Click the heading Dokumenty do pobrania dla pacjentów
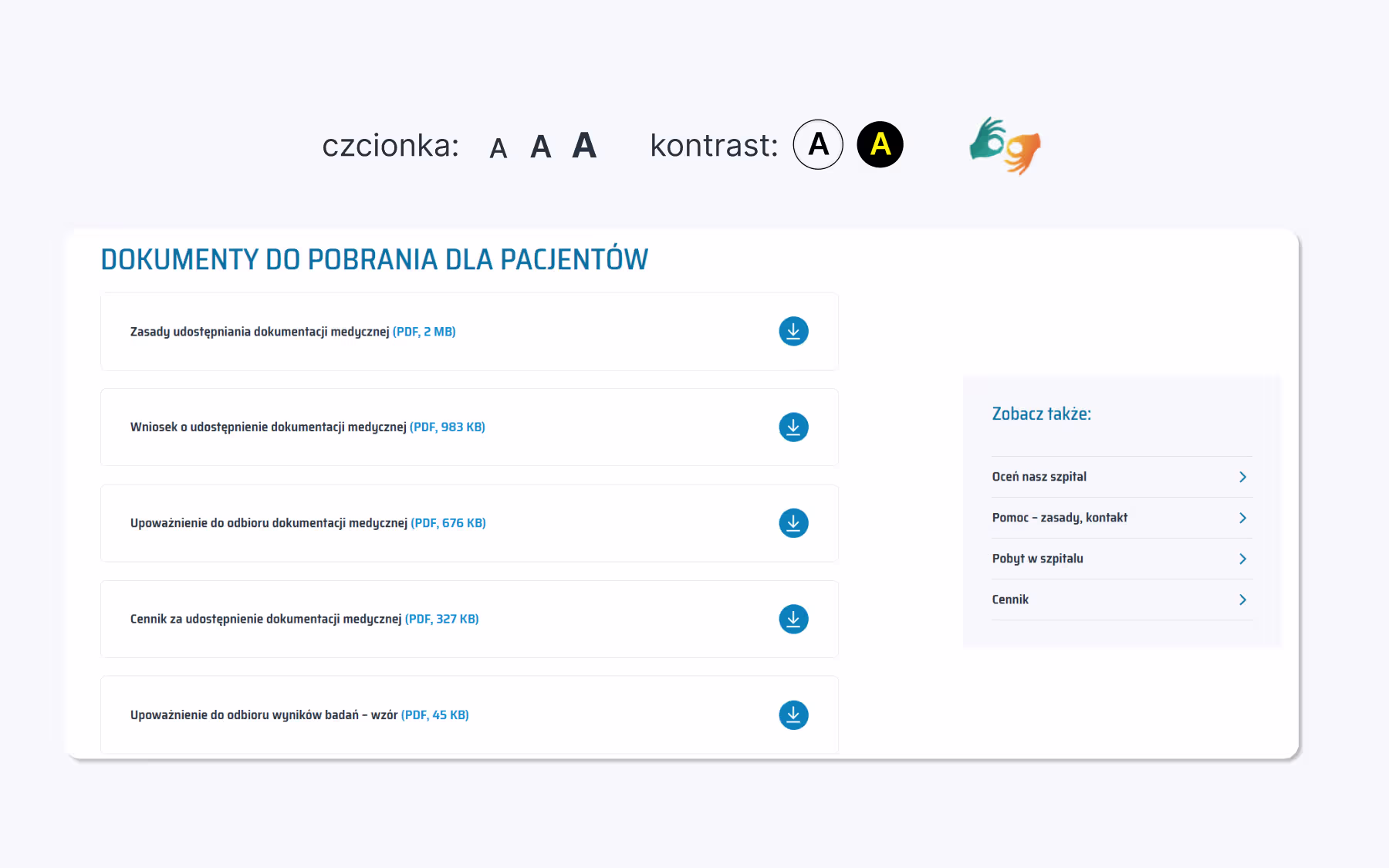 (x=374, y=259)
